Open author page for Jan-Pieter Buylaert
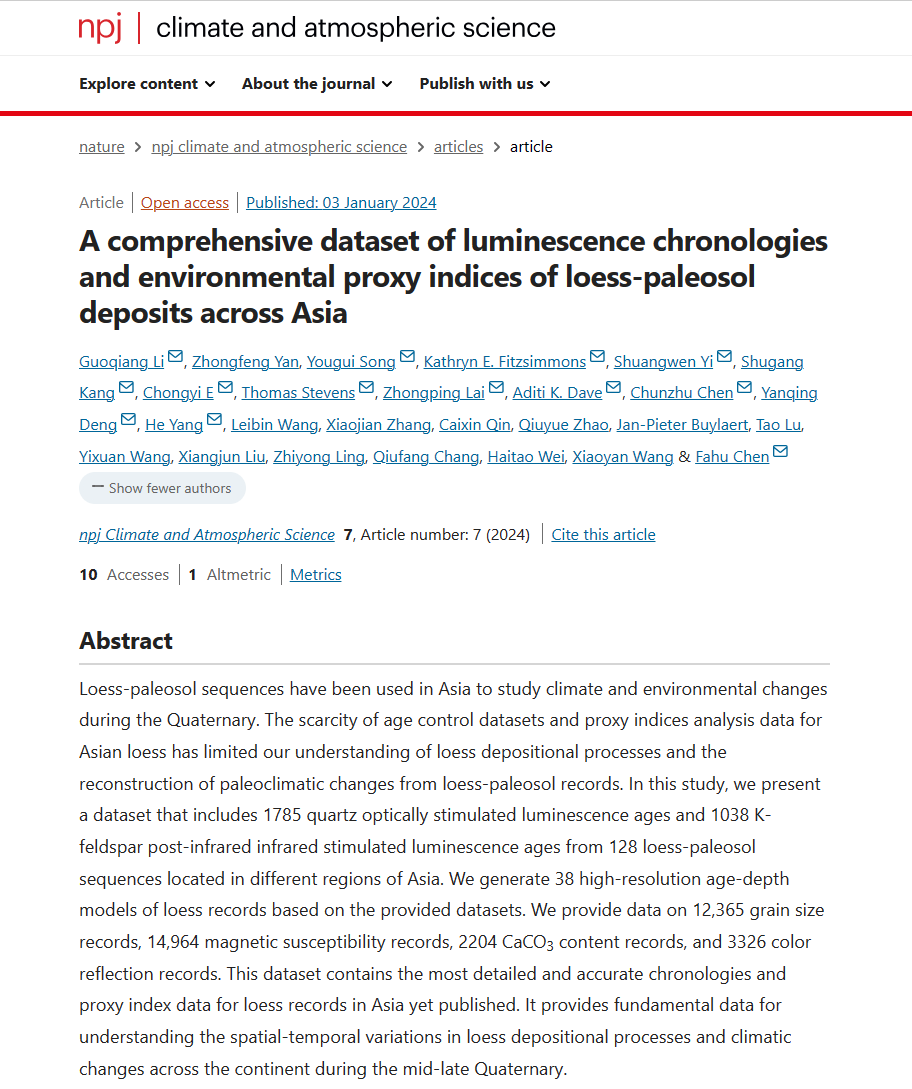Image resolution: width=912 pixels, height=1089 pixels. coord(682,425)
